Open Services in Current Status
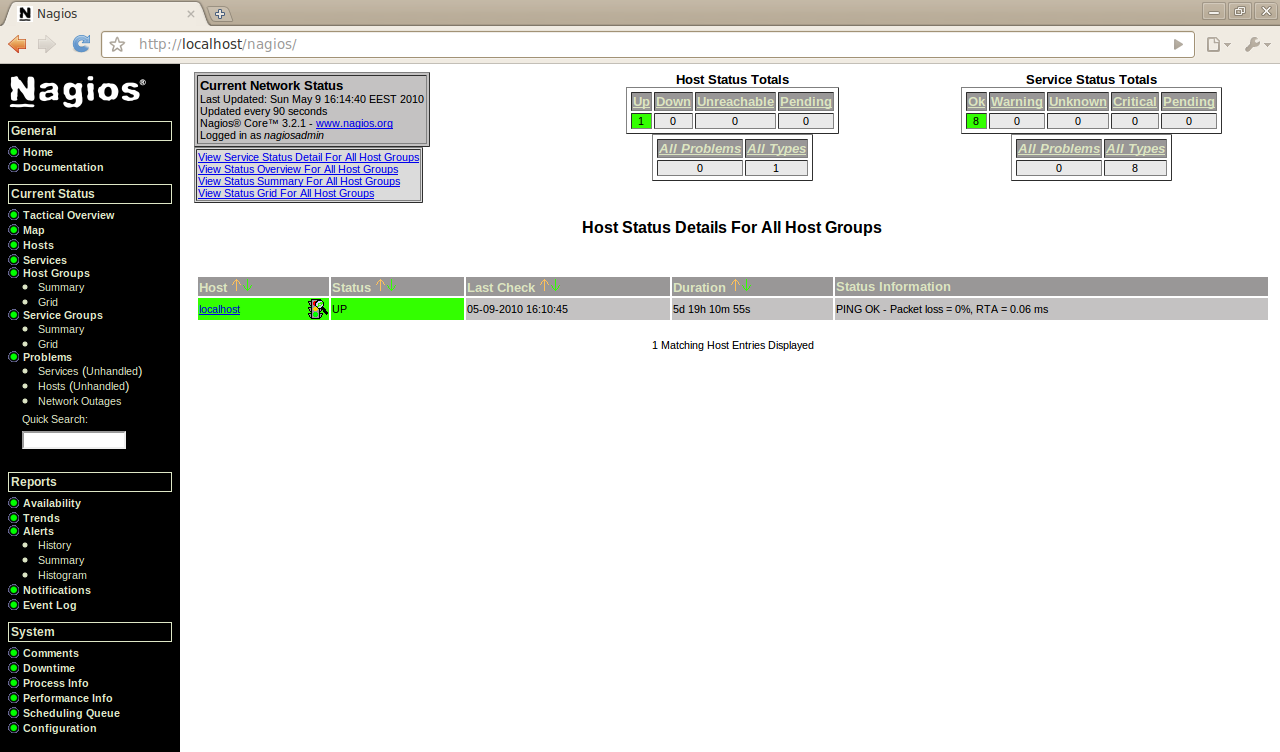 (x=45, y=260)
